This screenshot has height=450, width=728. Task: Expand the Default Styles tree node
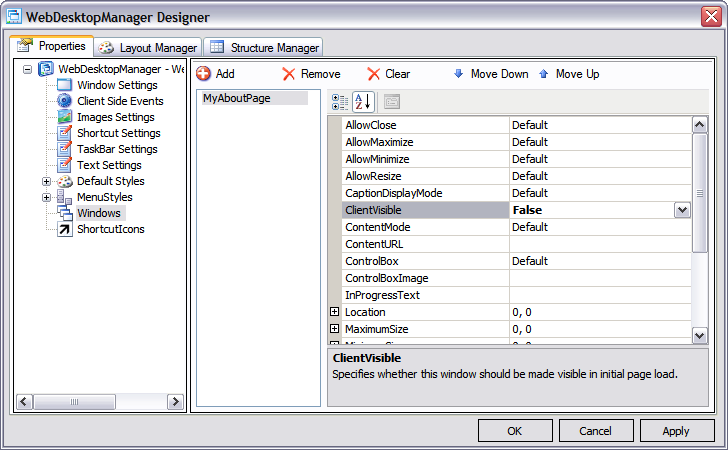pyautogui.click(x=46, y=181)
